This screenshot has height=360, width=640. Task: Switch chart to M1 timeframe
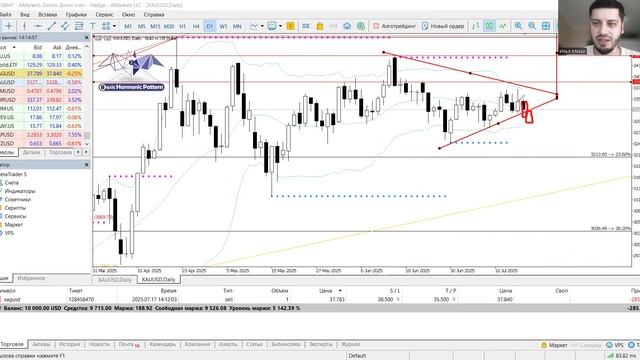[128, 26]
